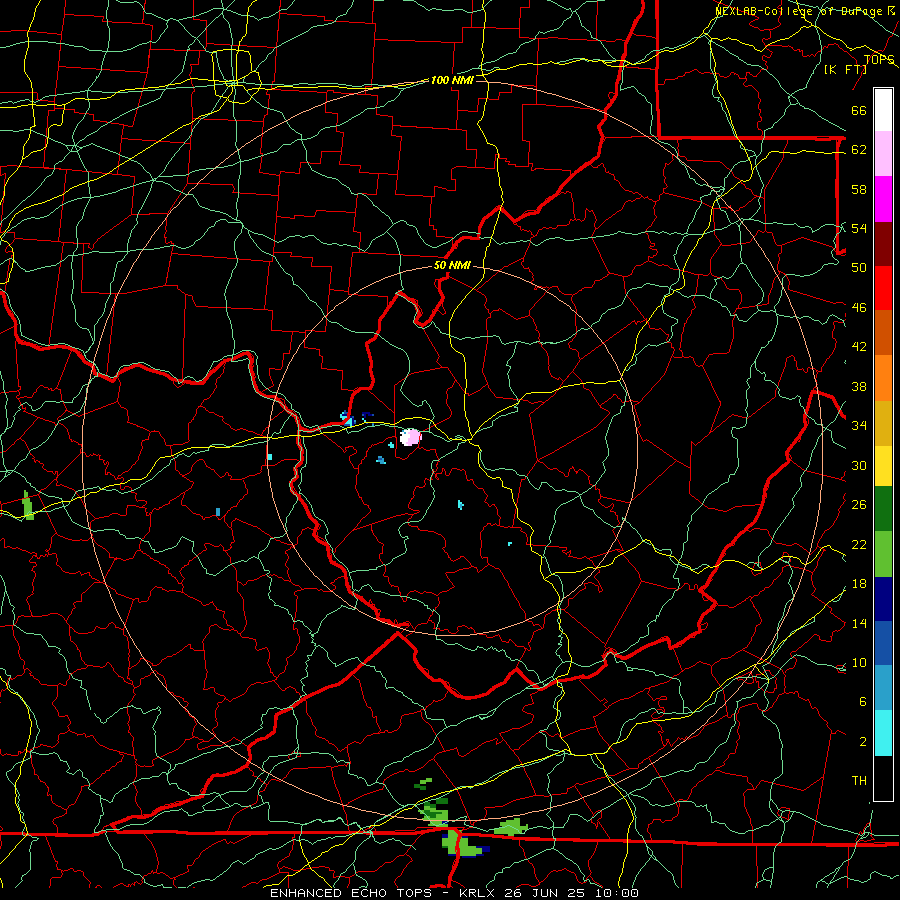Click the white-pink echo near radar center
Image resolution: width=900 pixels, height=900 pixels.
pos(410,437)
